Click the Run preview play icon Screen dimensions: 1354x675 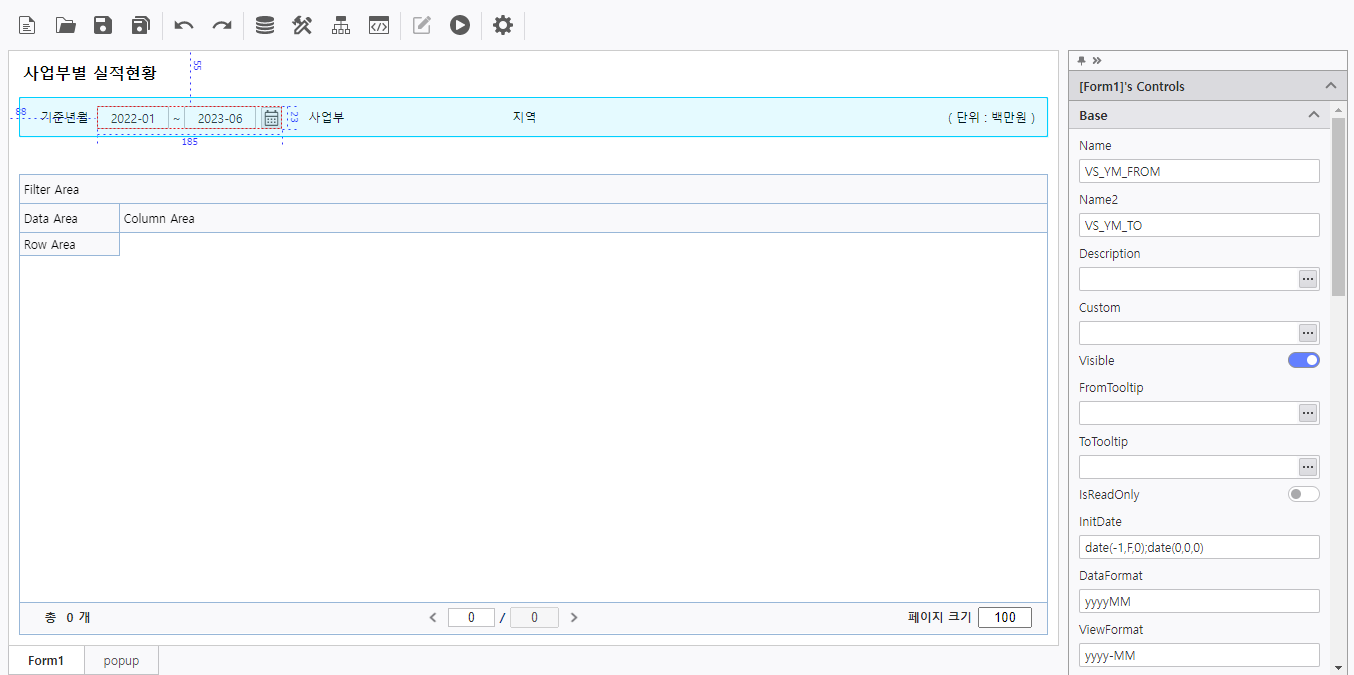(459, 25)
